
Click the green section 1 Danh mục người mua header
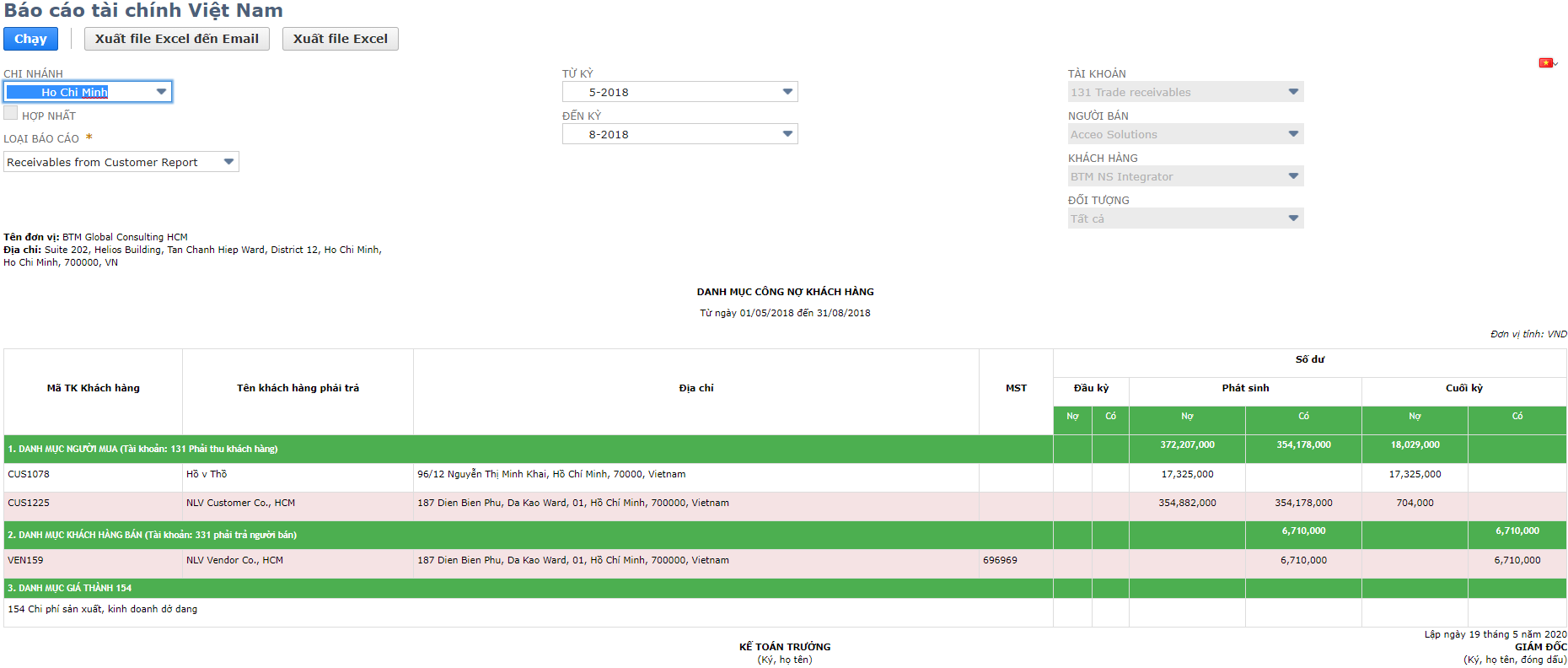pos(143,449)
